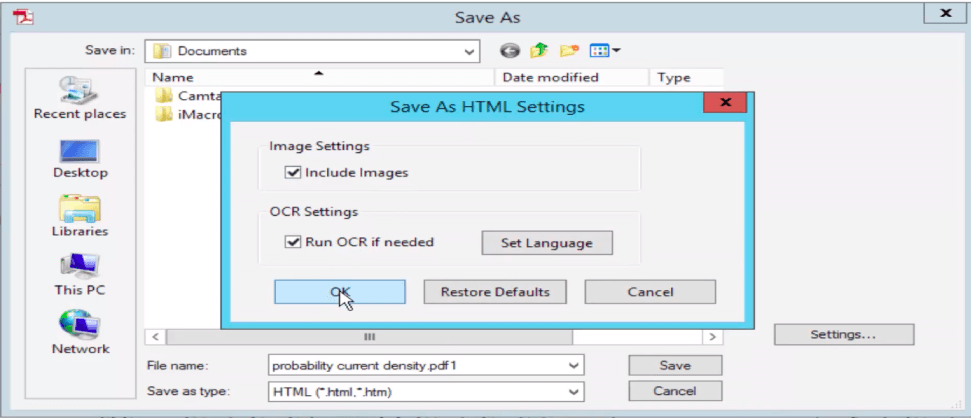
Task: Click the Create New Folder icon
Action: 570,50
